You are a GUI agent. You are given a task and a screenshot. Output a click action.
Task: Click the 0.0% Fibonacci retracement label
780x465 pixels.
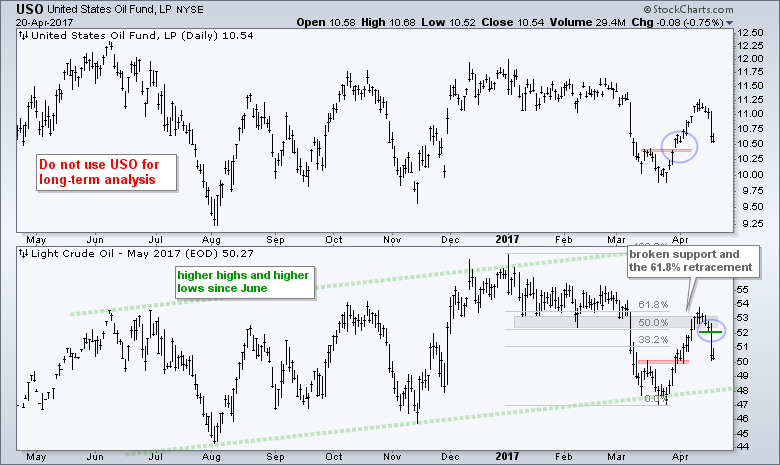tap(656, 399)
